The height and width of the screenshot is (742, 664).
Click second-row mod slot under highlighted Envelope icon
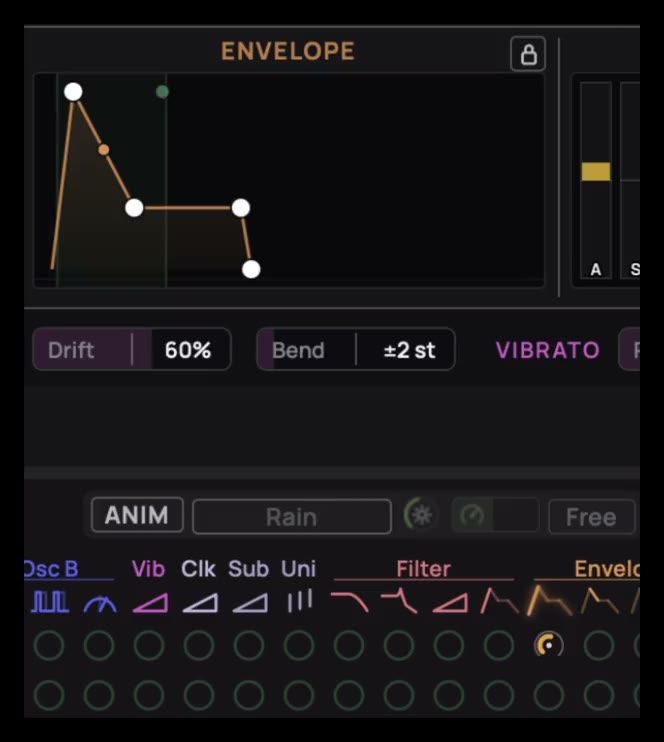coord(549,695)
